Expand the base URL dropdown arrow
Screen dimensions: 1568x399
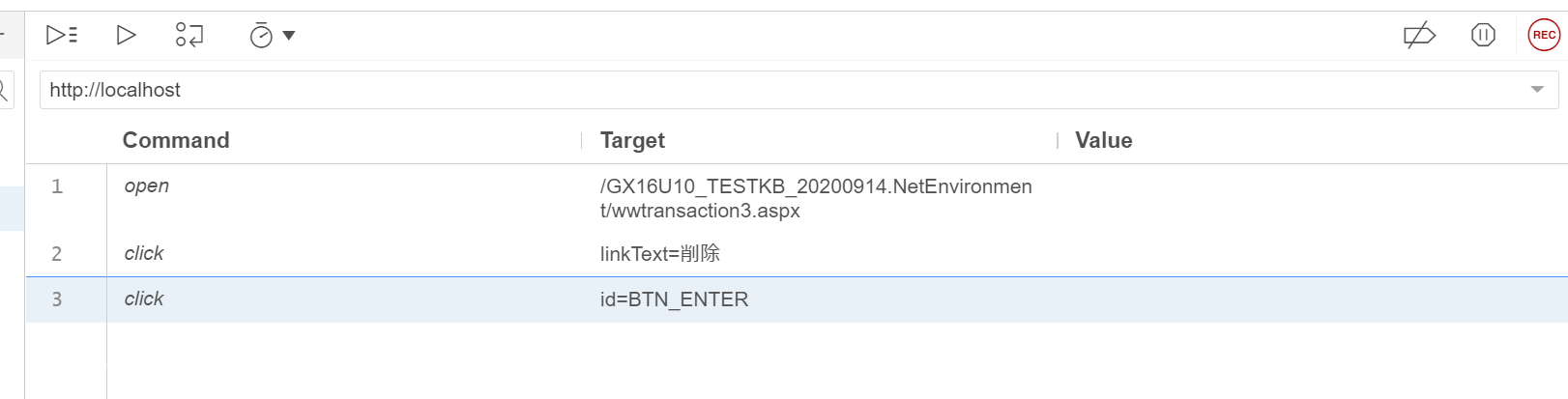[x=1537, y=90]
